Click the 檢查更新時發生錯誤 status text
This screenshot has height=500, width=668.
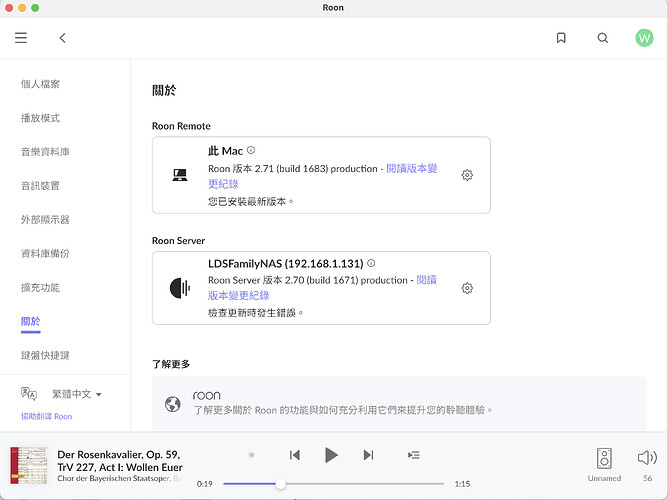tap(255, 313)
